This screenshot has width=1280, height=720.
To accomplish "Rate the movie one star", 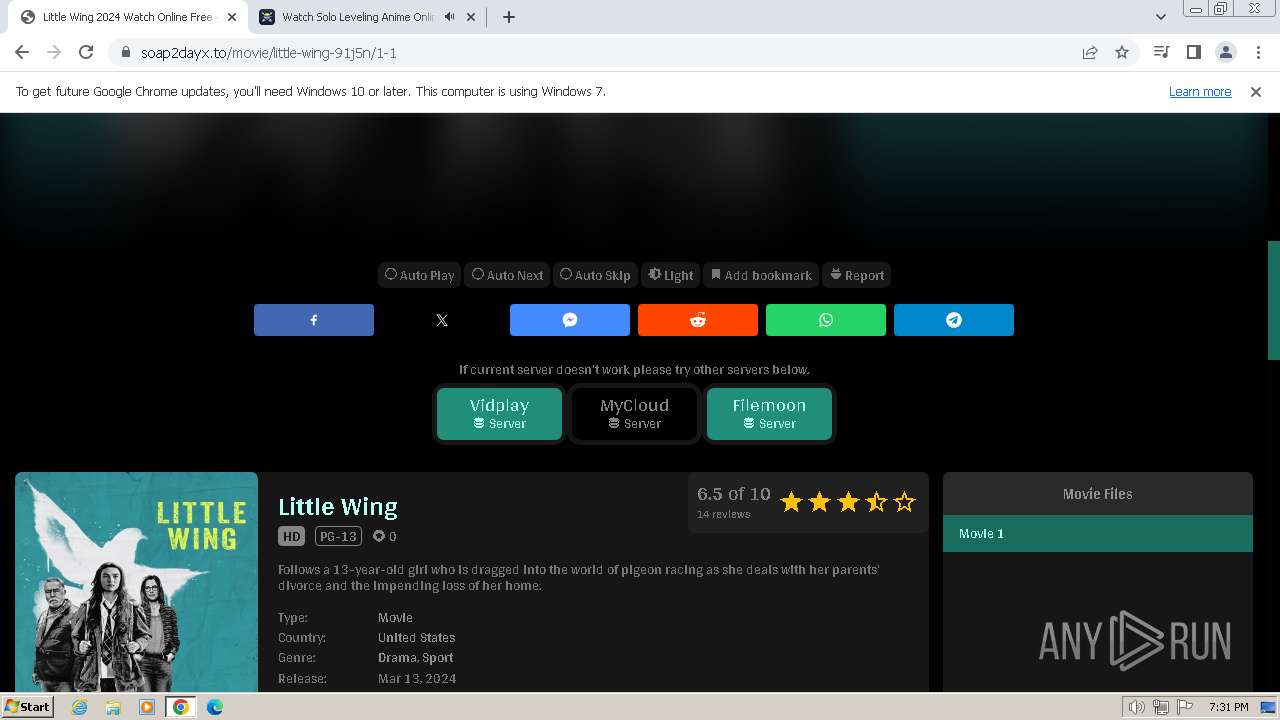I will point(791,502).
